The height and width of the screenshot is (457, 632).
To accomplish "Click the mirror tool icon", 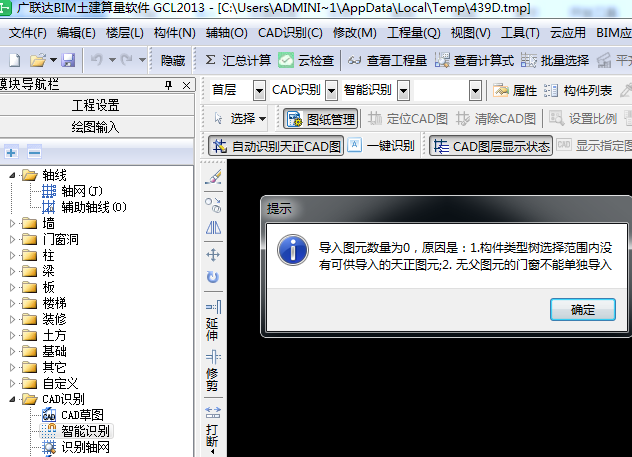I will click(213, 228).
